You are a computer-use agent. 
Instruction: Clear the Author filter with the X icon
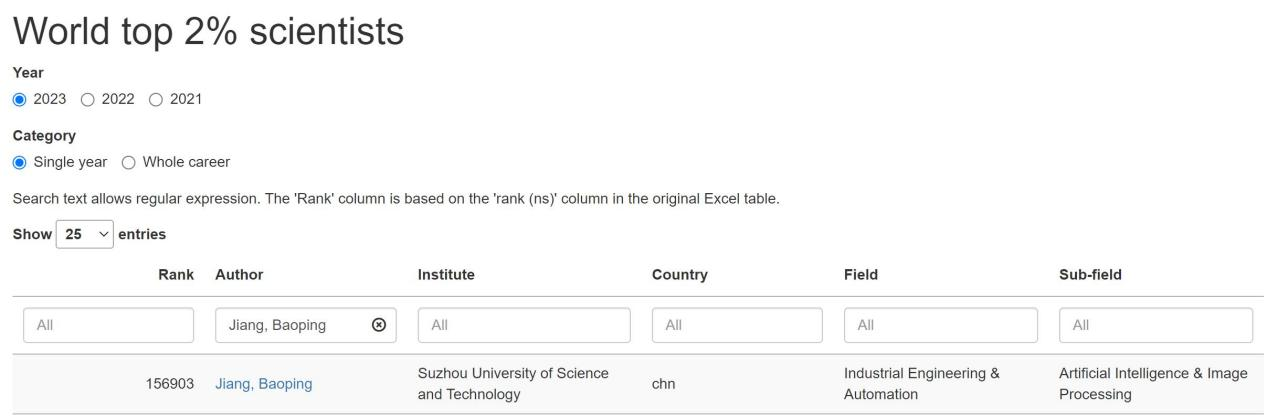[378, 325]
